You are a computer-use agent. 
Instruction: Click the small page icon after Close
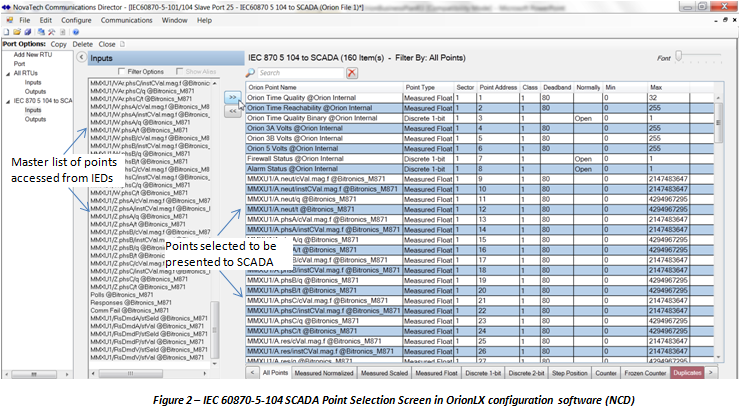(x=122, y=44)
